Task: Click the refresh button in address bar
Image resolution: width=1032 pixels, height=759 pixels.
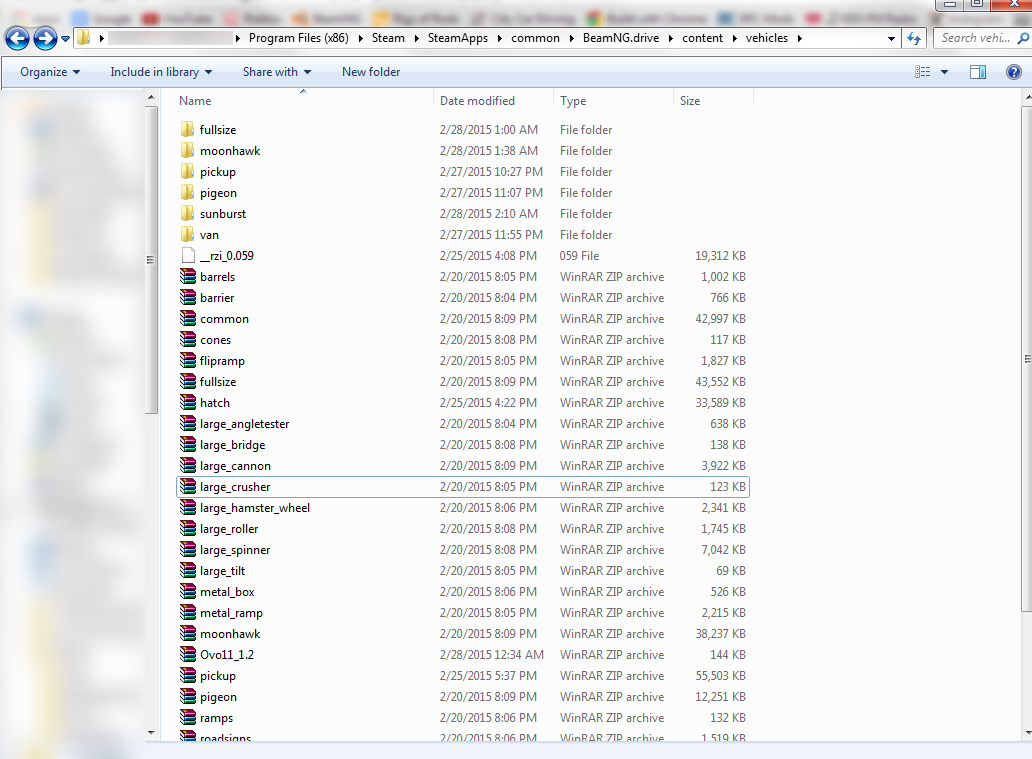Action: (914, 38)
